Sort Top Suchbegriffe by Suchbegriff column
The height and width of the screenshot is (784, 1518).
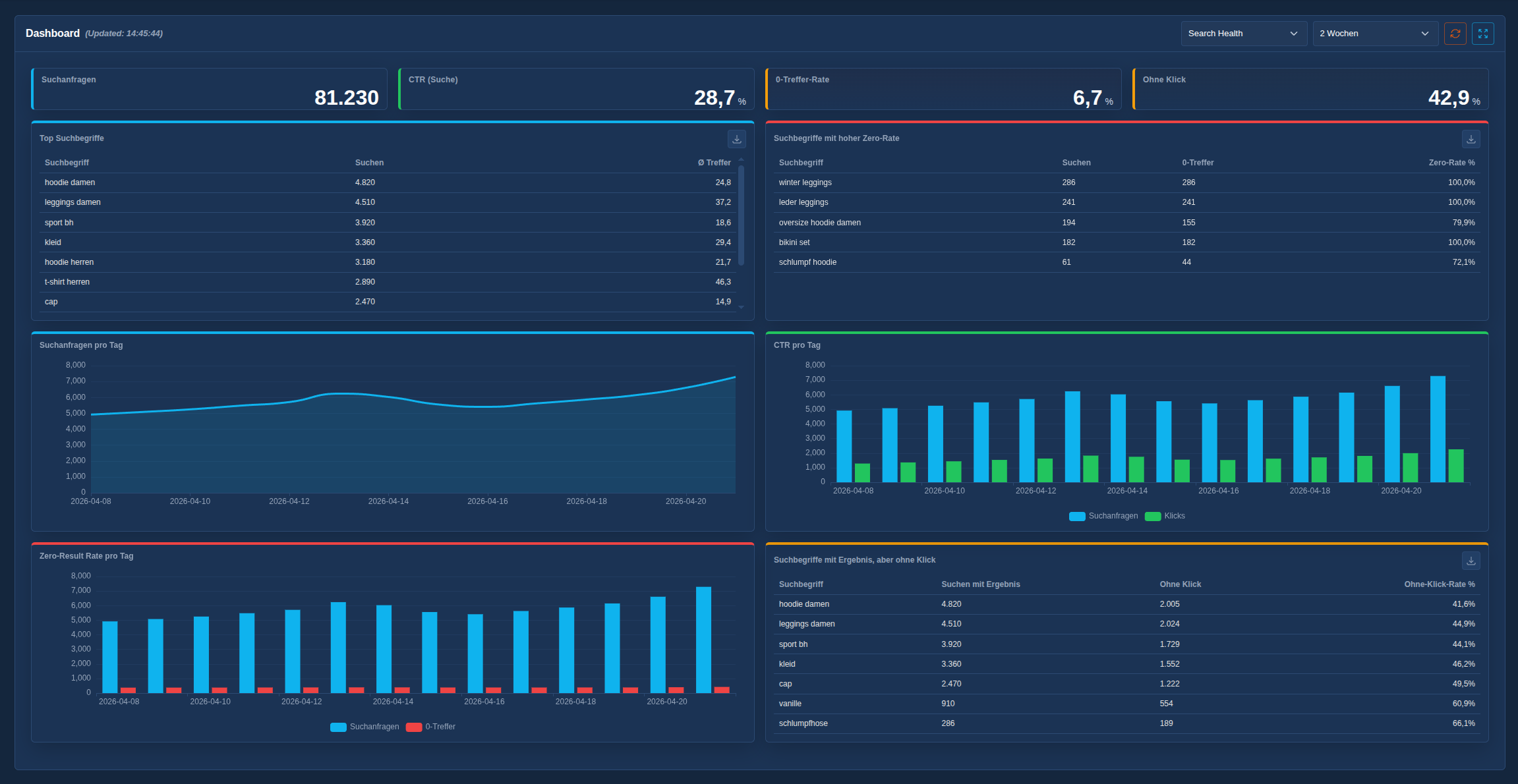click(67, 163)
